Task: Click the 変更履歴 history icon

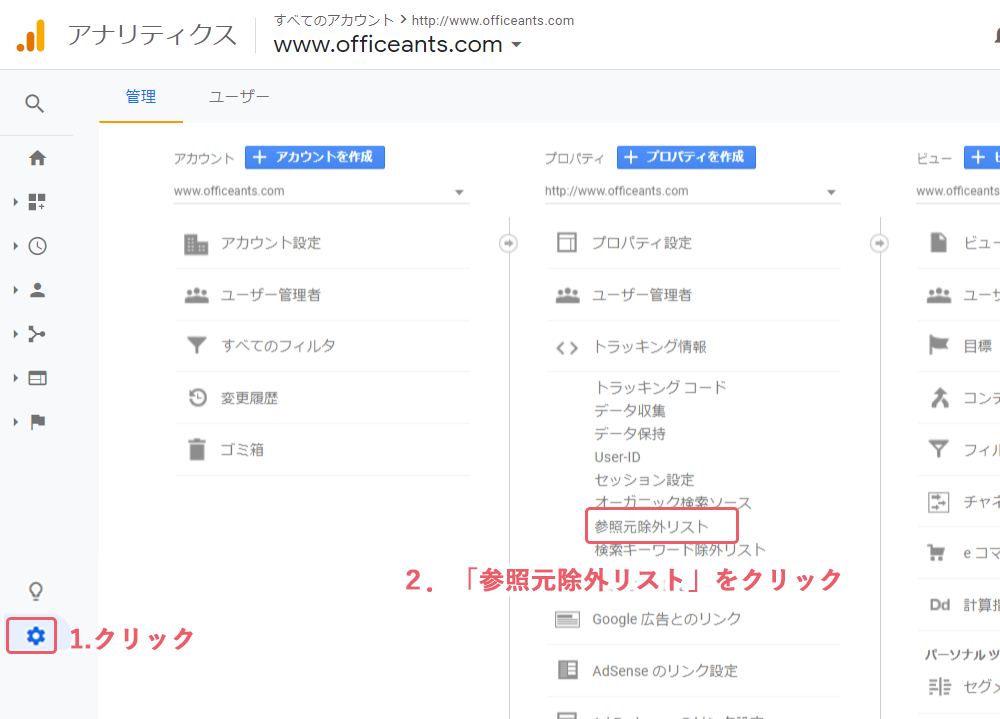Action: 198,397
